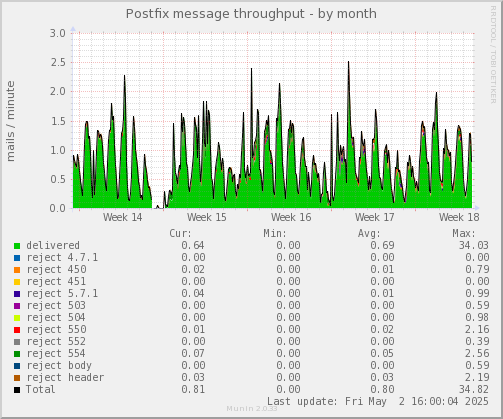Click reject 5.7.1 max value 0.99
The image size is (503, 419).
pyautogui.click(x=477, y=294)
